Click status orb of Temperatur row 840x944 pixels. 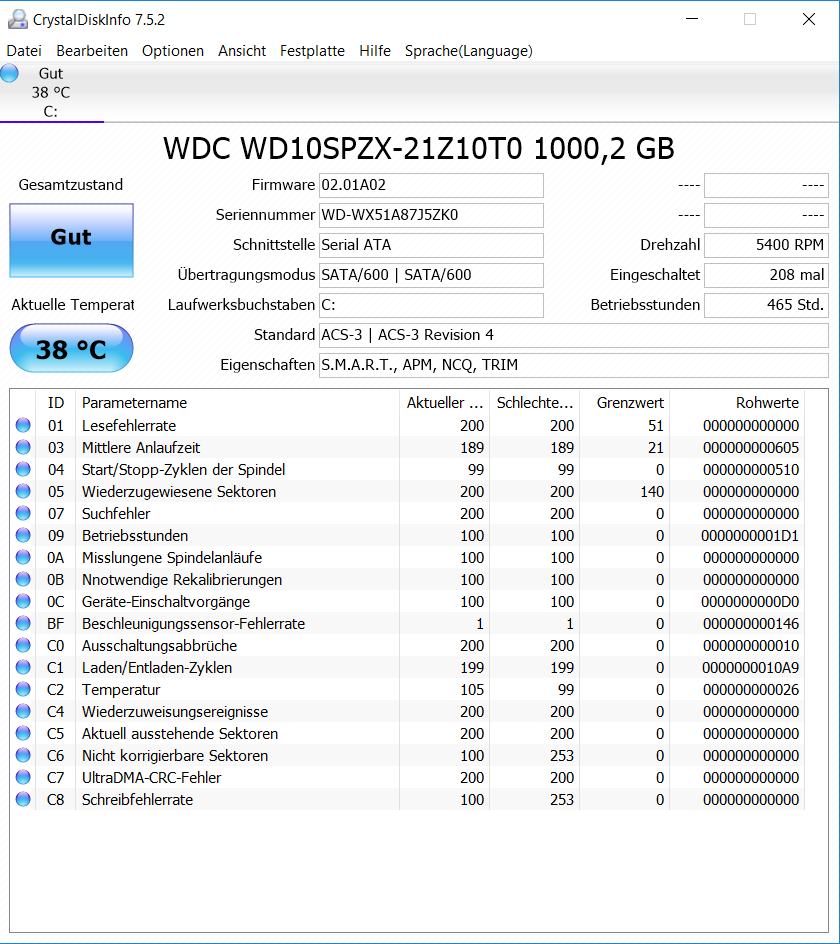pos(23,689)
